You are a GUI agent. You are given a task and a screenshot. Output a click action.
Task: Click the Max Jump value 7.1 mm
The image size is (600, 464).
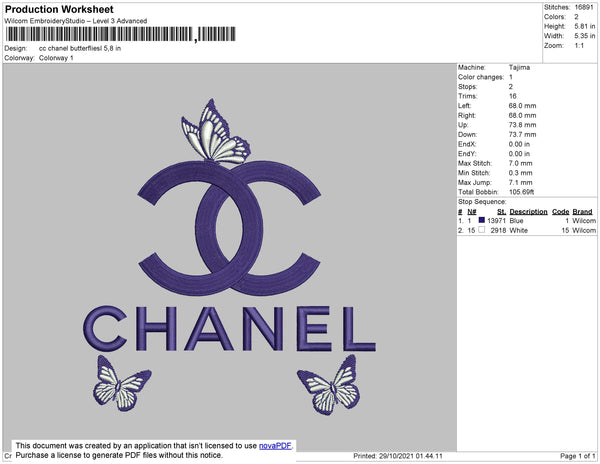pyautogui.click(x=520, y=182)
